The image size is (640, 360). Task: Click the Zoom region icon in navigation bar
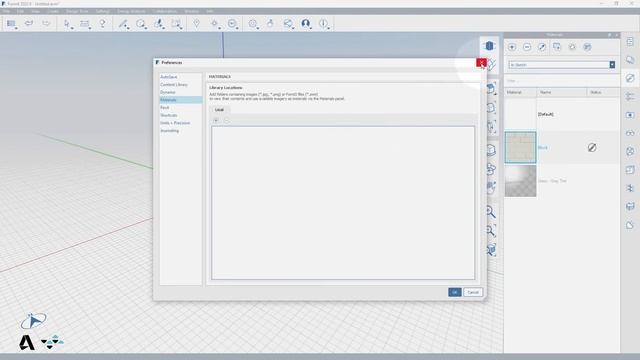click(x=491, y=231)
